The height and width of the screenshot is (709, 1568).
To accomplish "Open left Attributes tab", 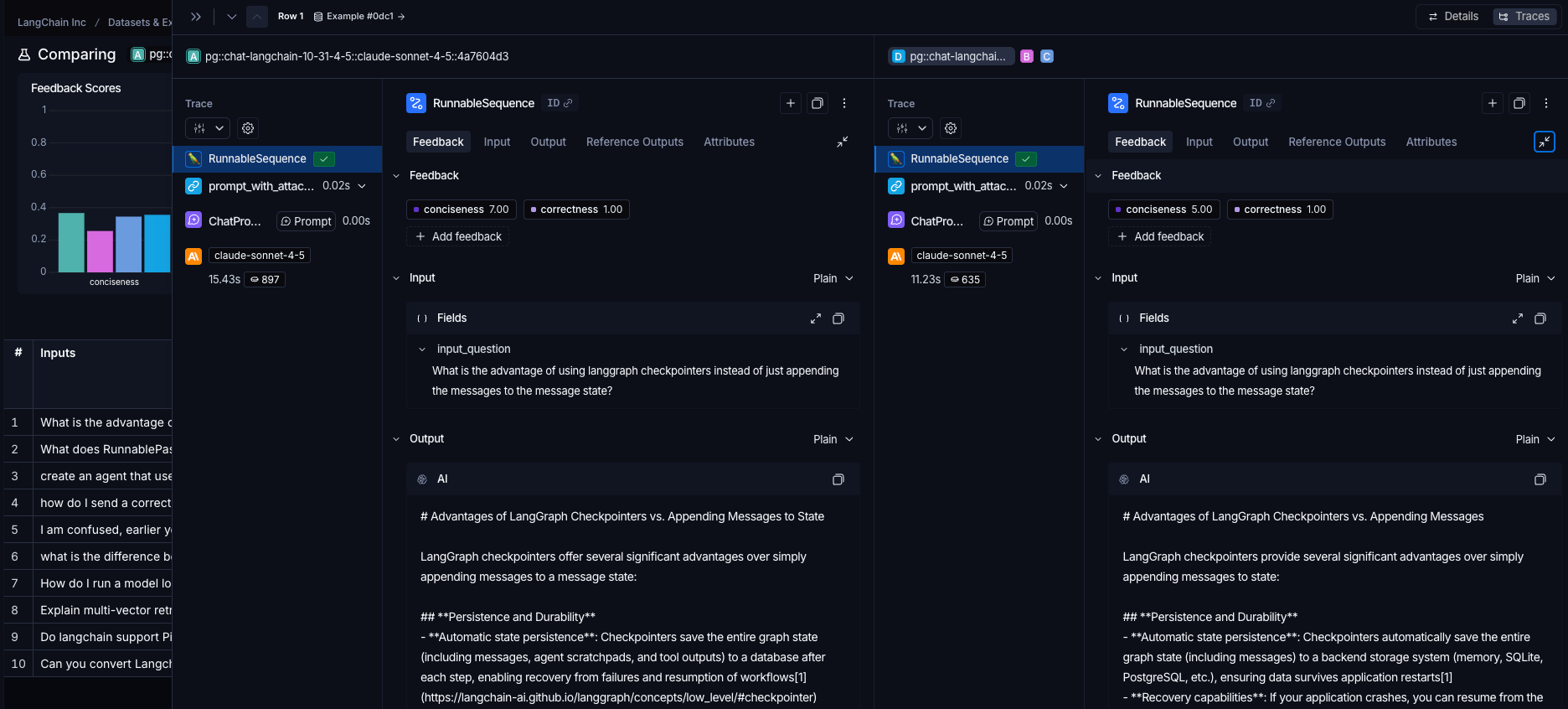I will coord(729,142).
